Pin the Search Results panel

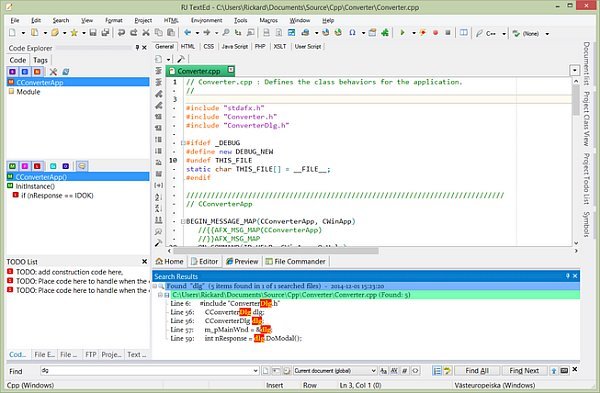(x=567, y=276)
